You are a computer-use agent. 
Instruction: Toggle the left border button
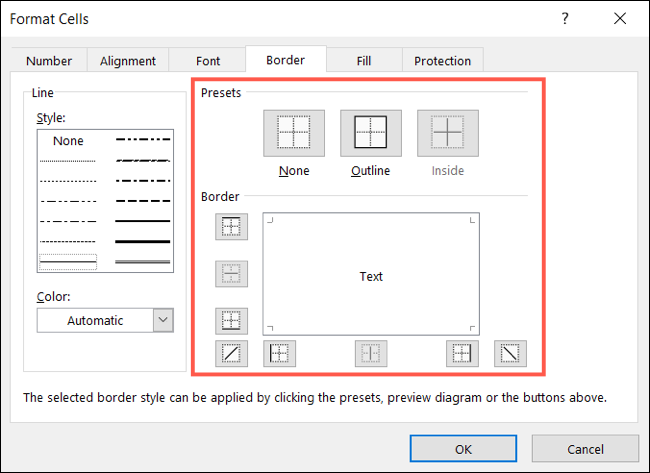click(x=279, y=353)
